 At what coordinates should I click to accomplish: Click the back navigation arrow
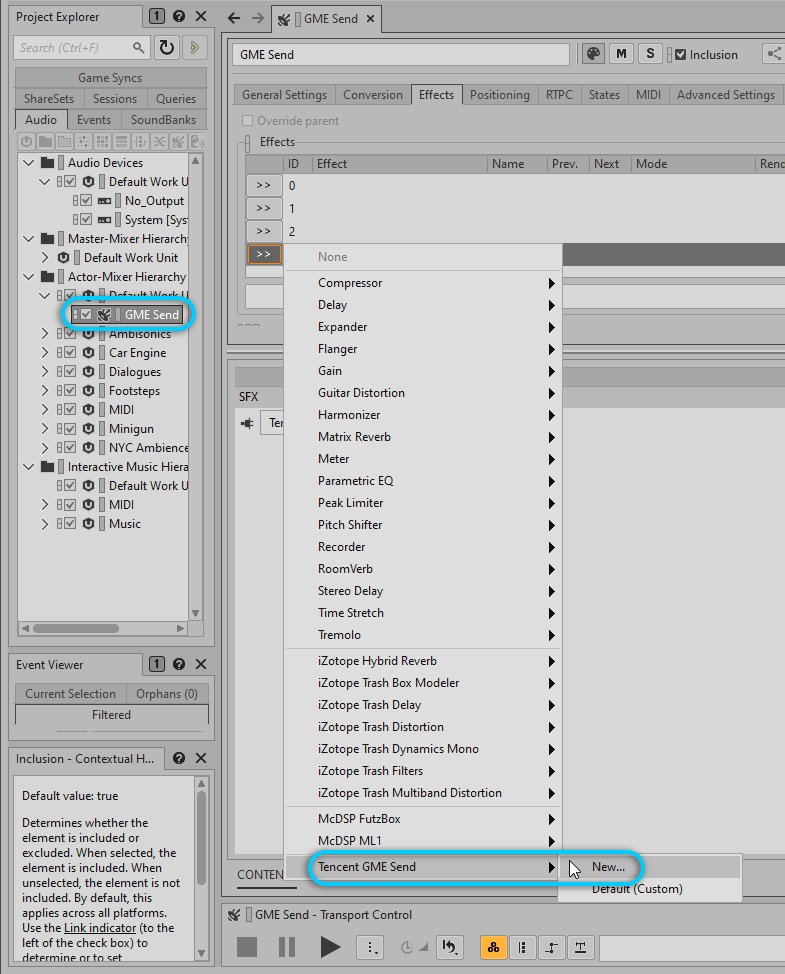pos(234,18)
